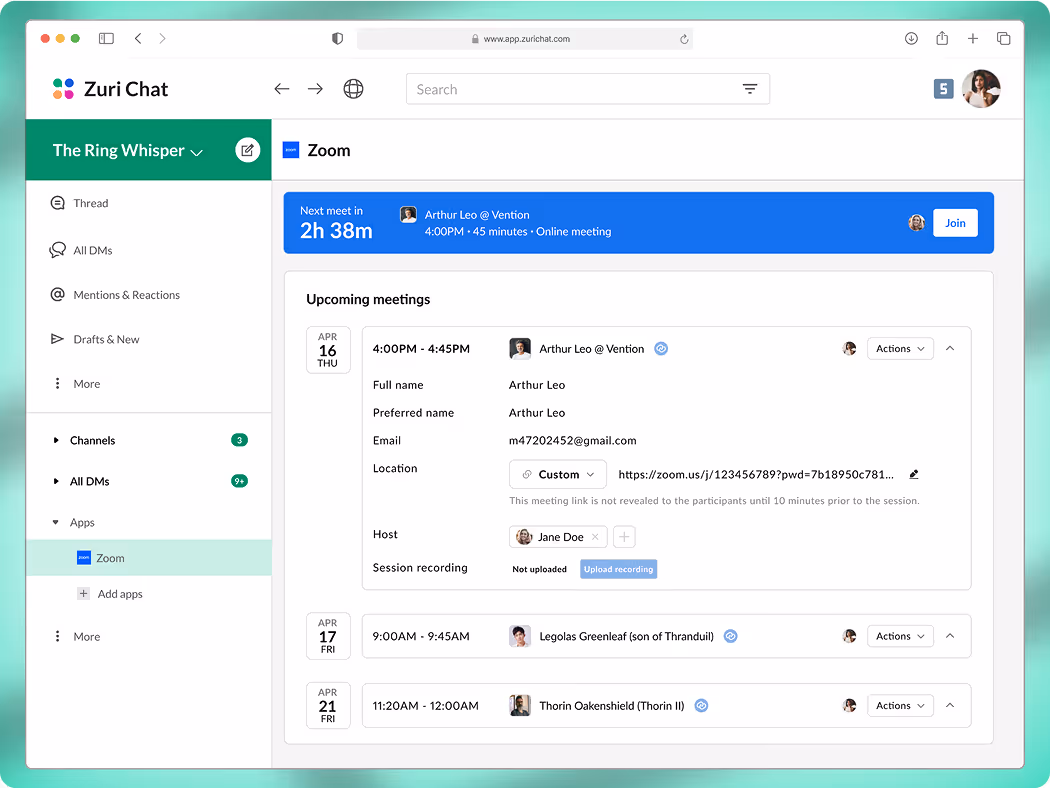Click badge icon next to Legolas Greenleaf
The height and width of the screenshot is (788, 1050).
point(731,635)
